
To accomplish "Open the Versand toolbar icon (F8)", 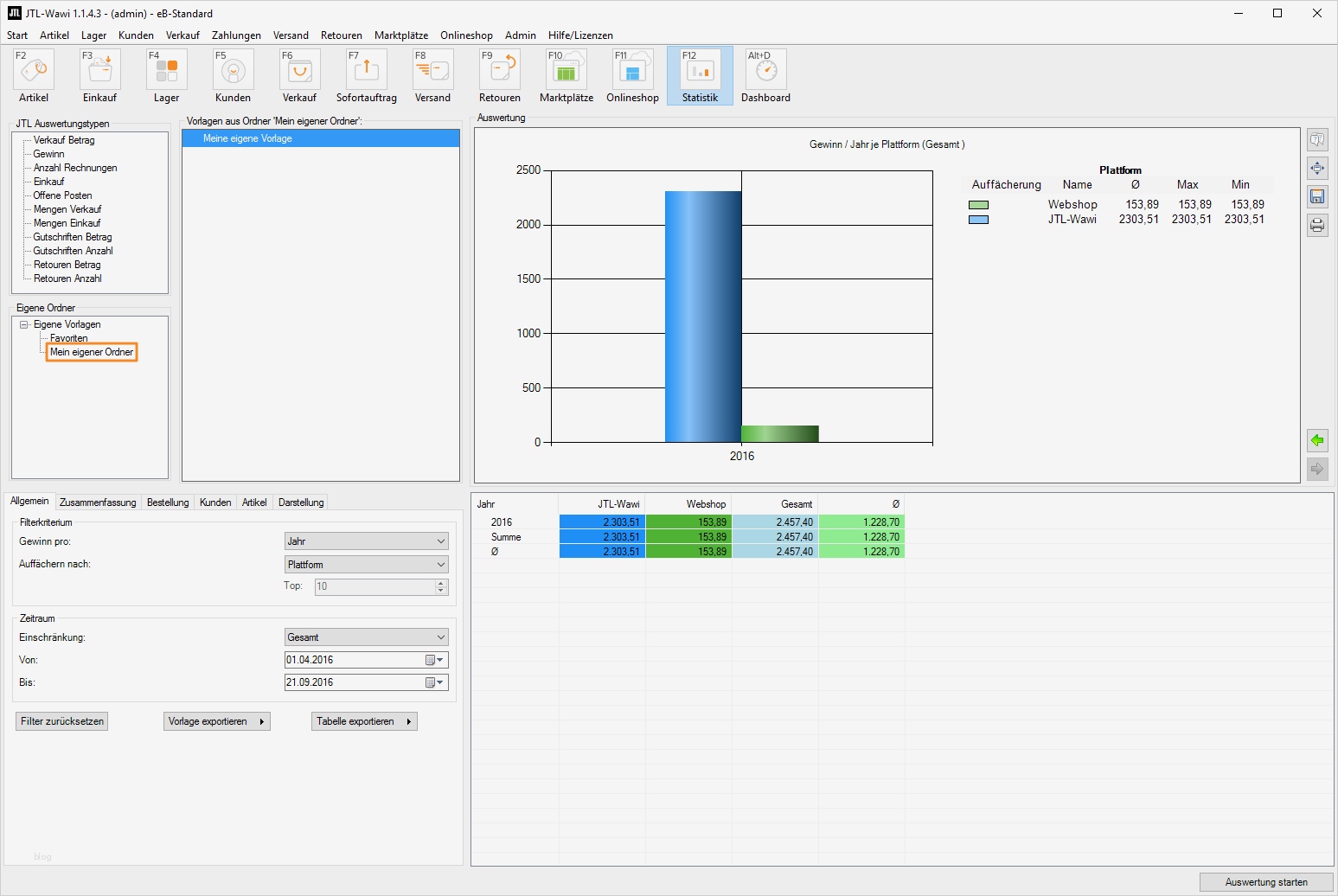I will (432, 69).
